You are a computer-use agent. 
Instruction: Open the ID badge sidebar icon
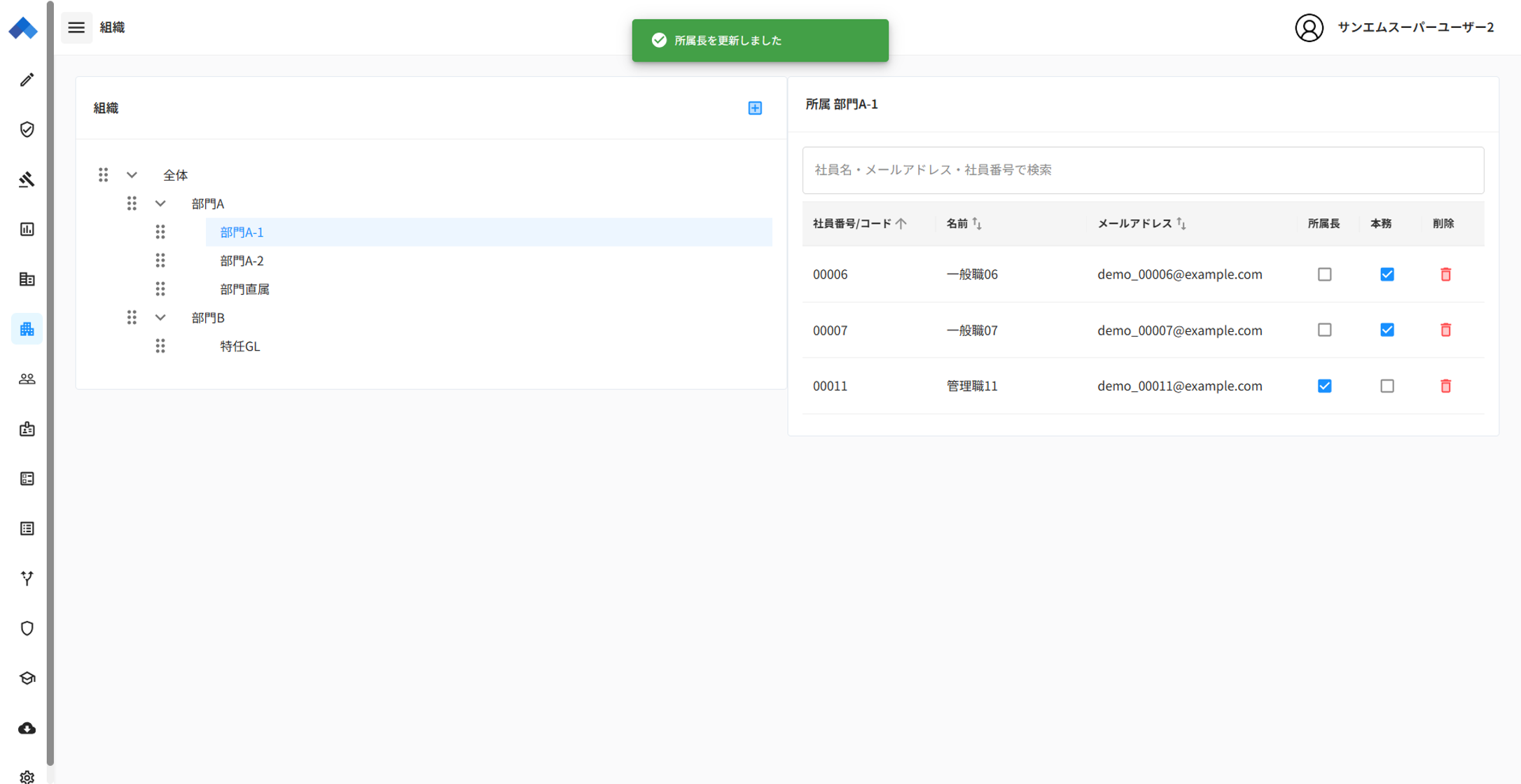point(27,428)
